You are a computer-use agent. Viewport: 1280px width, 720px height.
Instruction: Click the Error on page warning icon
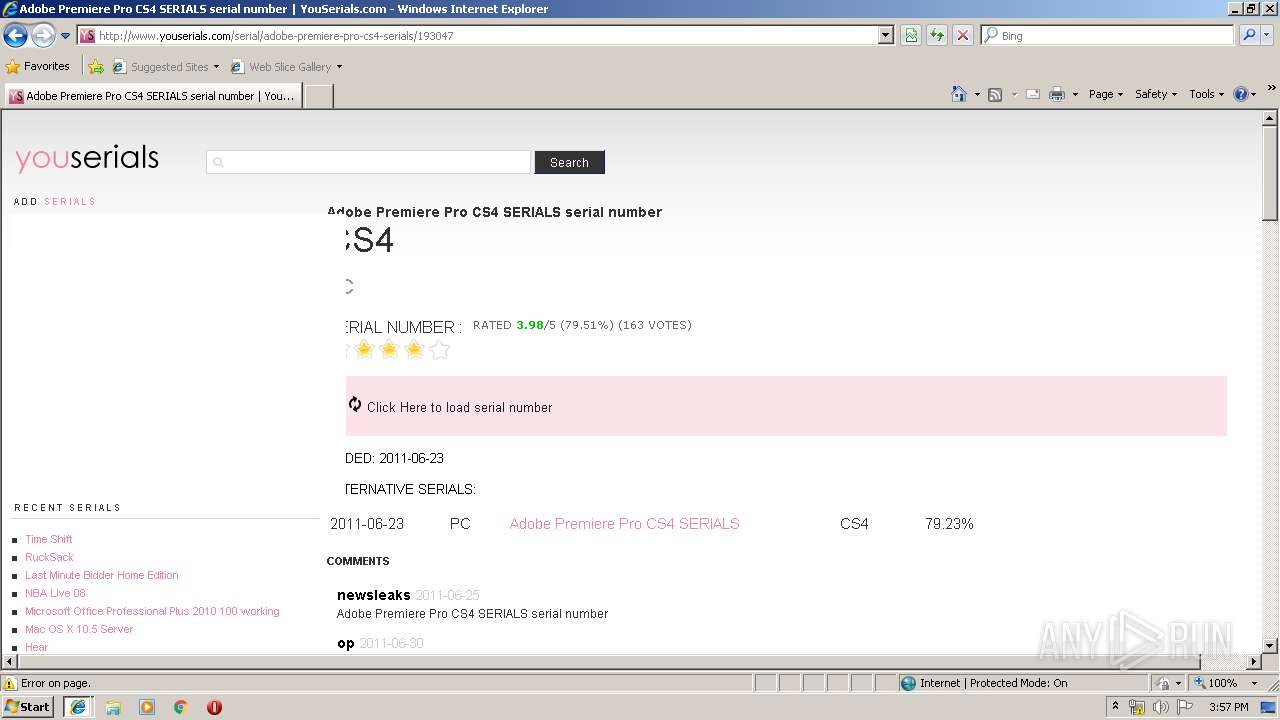10,683
